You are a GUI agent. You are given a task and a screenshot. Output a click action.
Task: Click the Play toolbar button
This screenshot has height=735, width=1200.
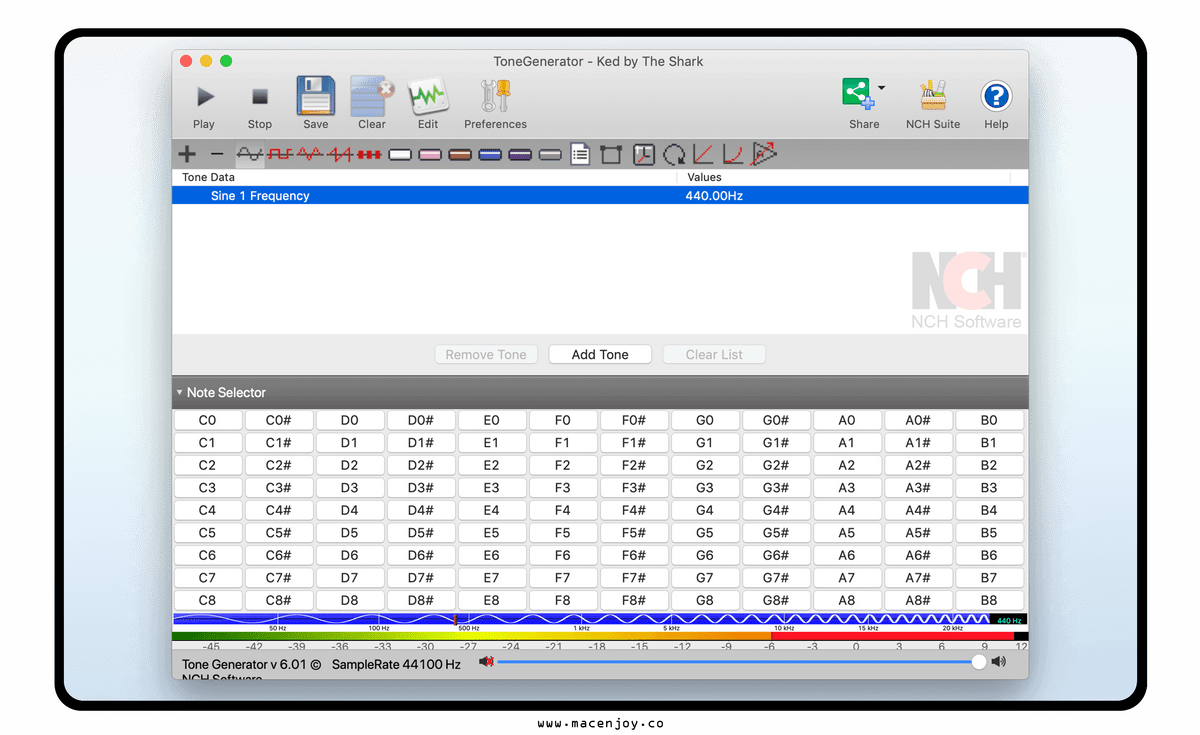(204, 104)
